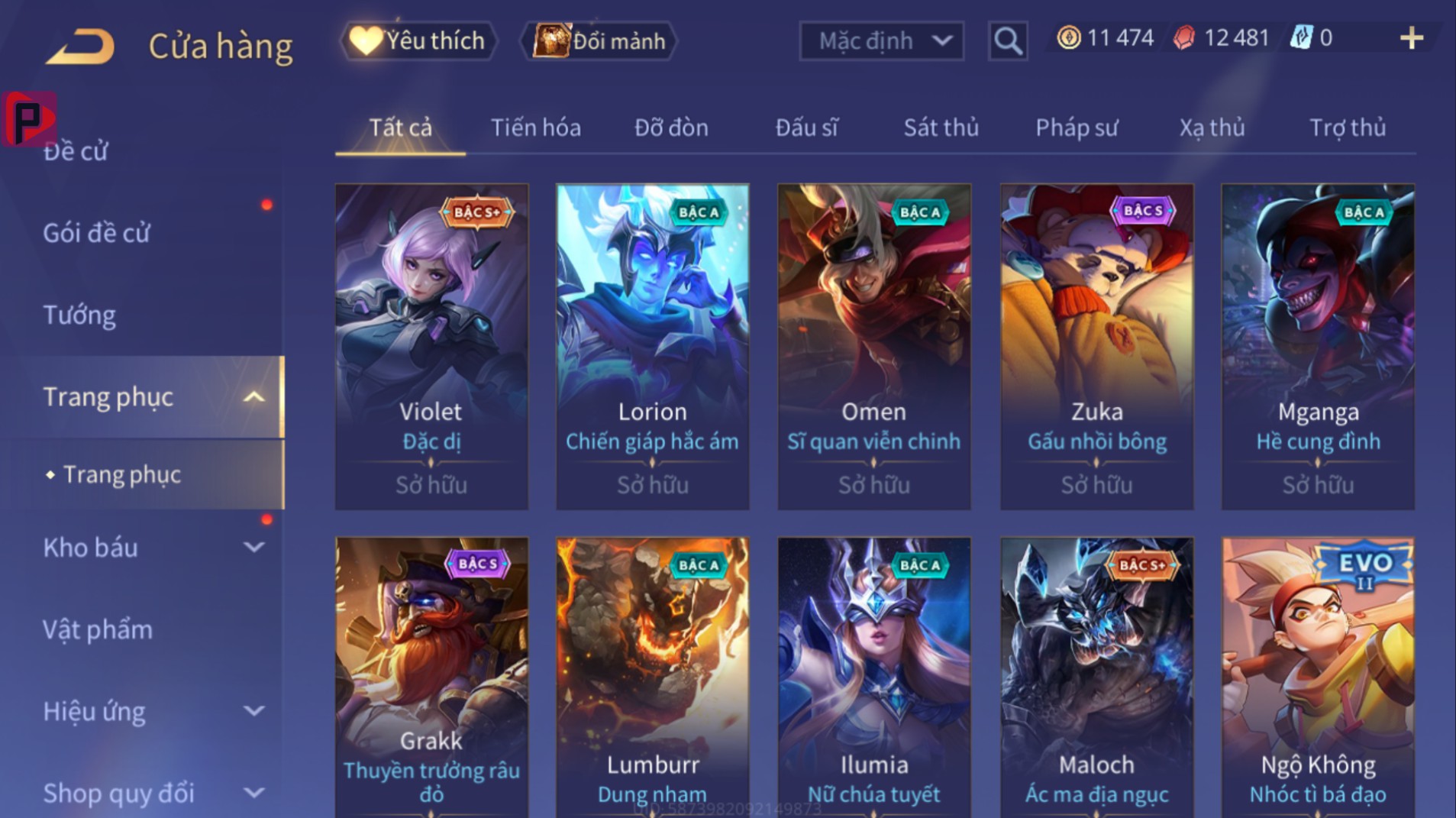Viewport: 1456px width, 818px height.
Task: Select the Violet Đặc dị skin card
Action: tap(431, 347)
